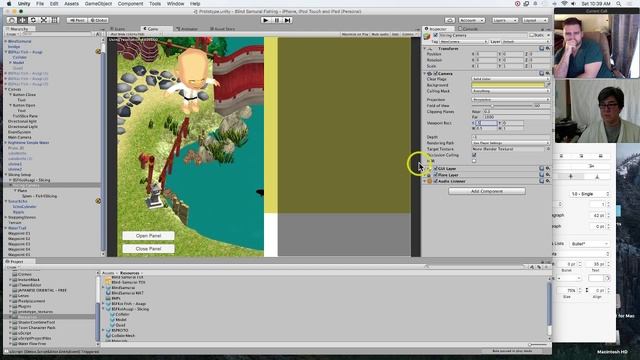The width and height of the screenshot is (640, 360).
Task: Open the GameObject menu
Action: coord(98,4)
